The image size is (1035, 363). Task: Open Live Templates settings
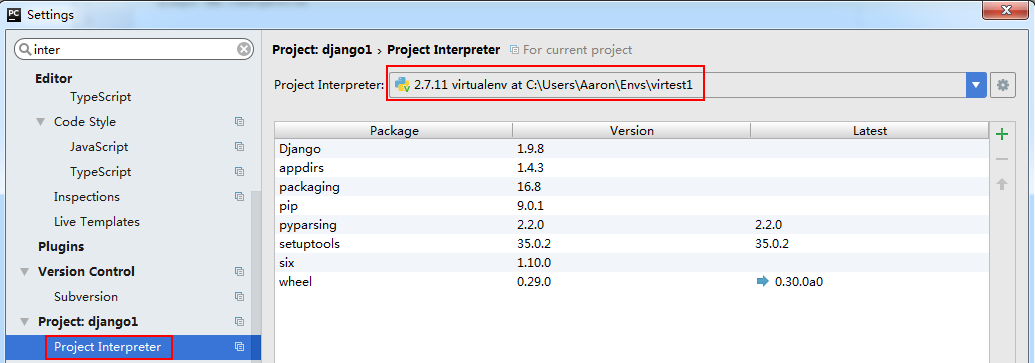tap(96, 222)
